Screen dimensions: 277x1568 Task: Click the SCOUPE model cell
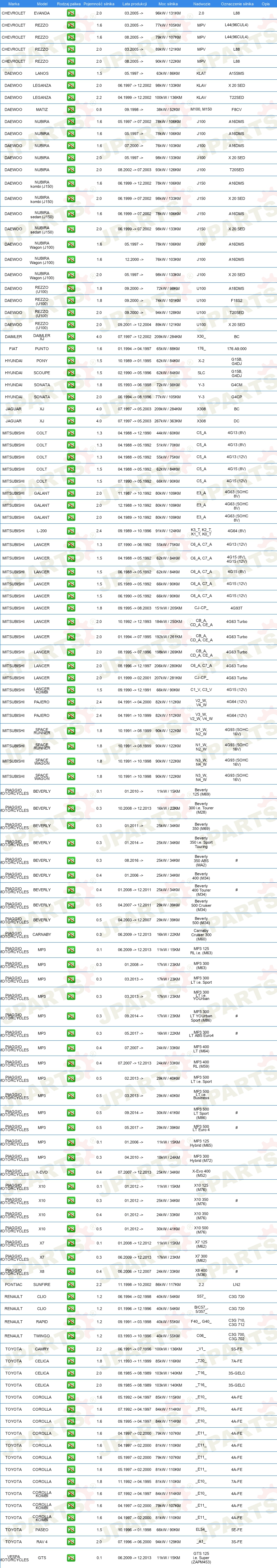[42, 373]
